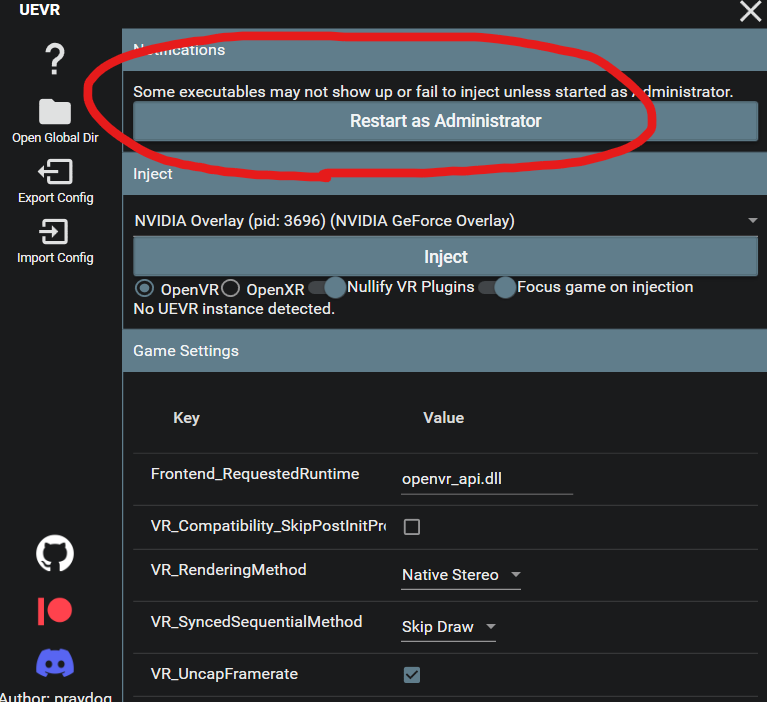Toggle Nullify VR Plugins switch
767x702 pixels.
coord(327,288)
